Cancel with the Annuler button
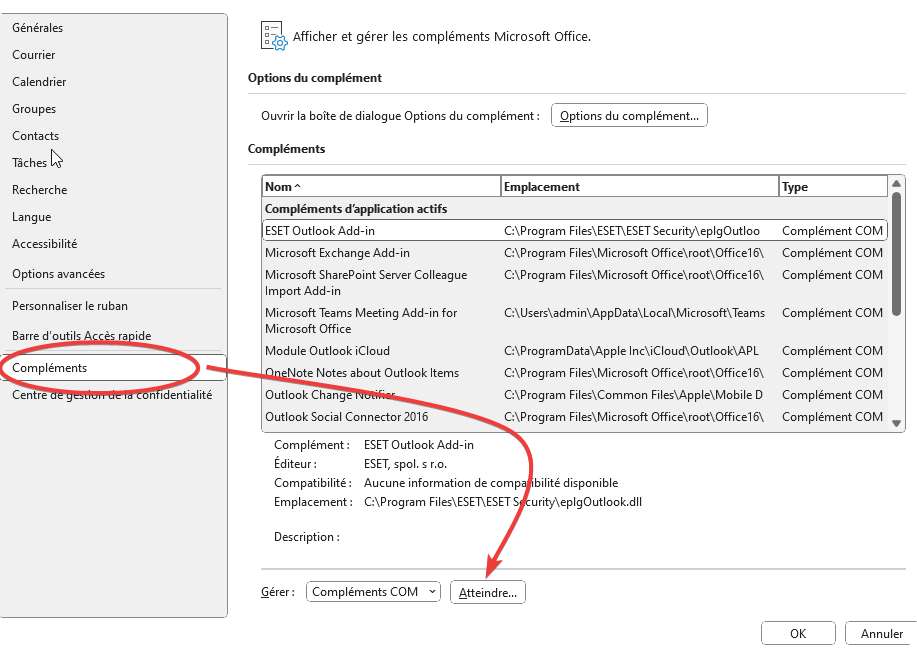917x649 pixels. (881, 633)
